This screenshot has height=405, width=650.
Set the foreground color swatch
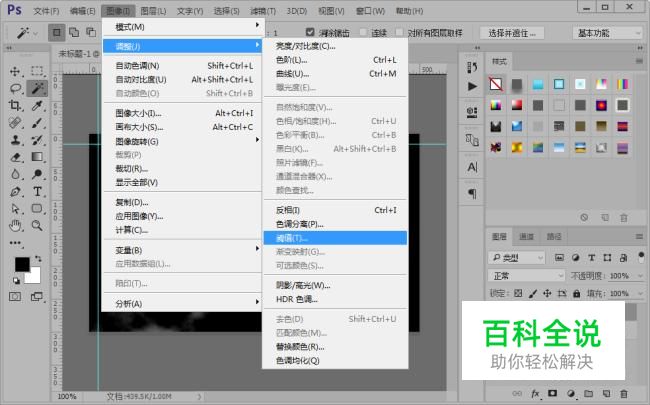pos(22,264)
